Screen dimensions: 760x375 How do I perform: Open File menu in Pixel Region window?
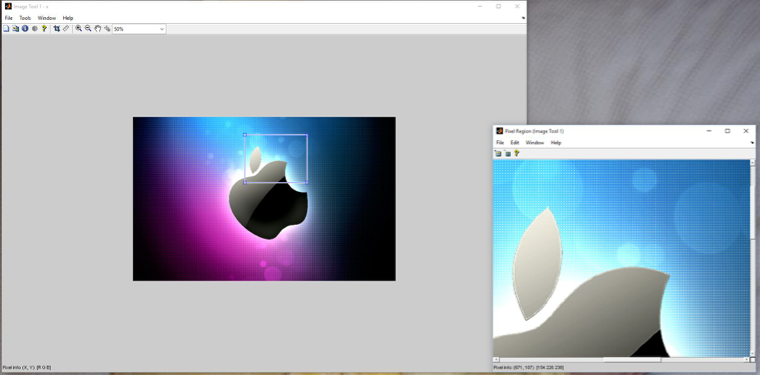500,142
